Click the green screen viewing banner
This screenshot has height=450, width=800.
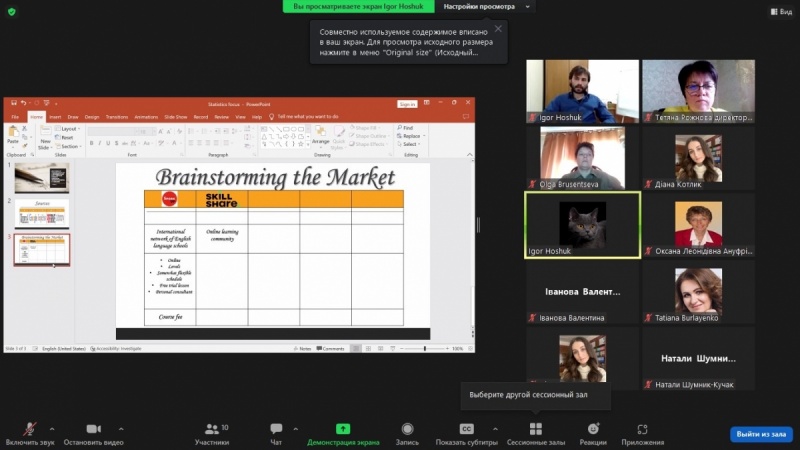(x=359, y=7)
